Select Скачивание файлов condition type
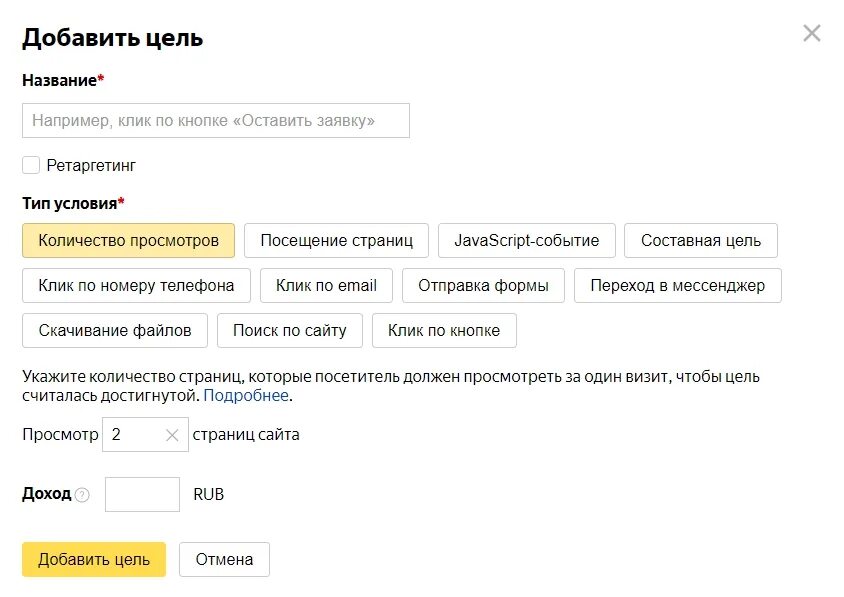This screenshot has width=844, height=597. coord(114,331)
